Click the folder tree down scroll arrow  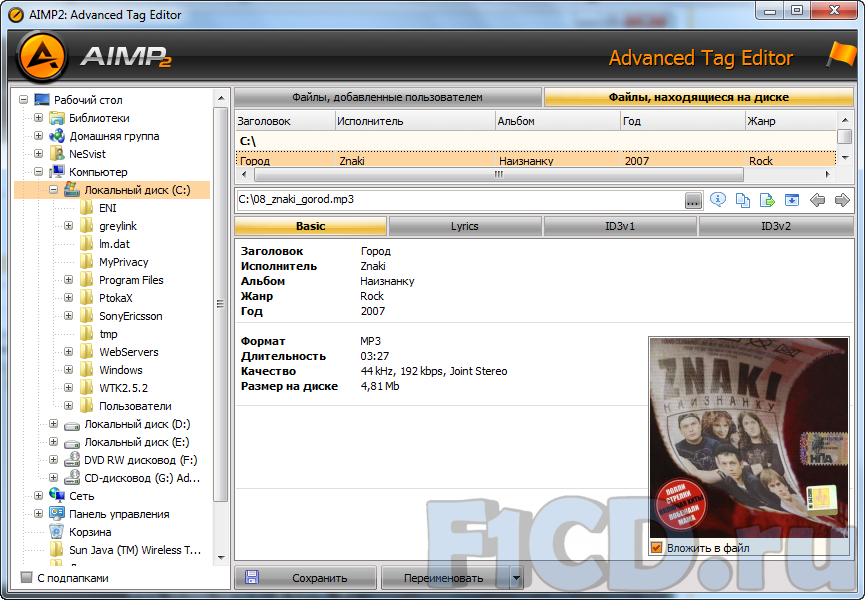click(221, 558)
